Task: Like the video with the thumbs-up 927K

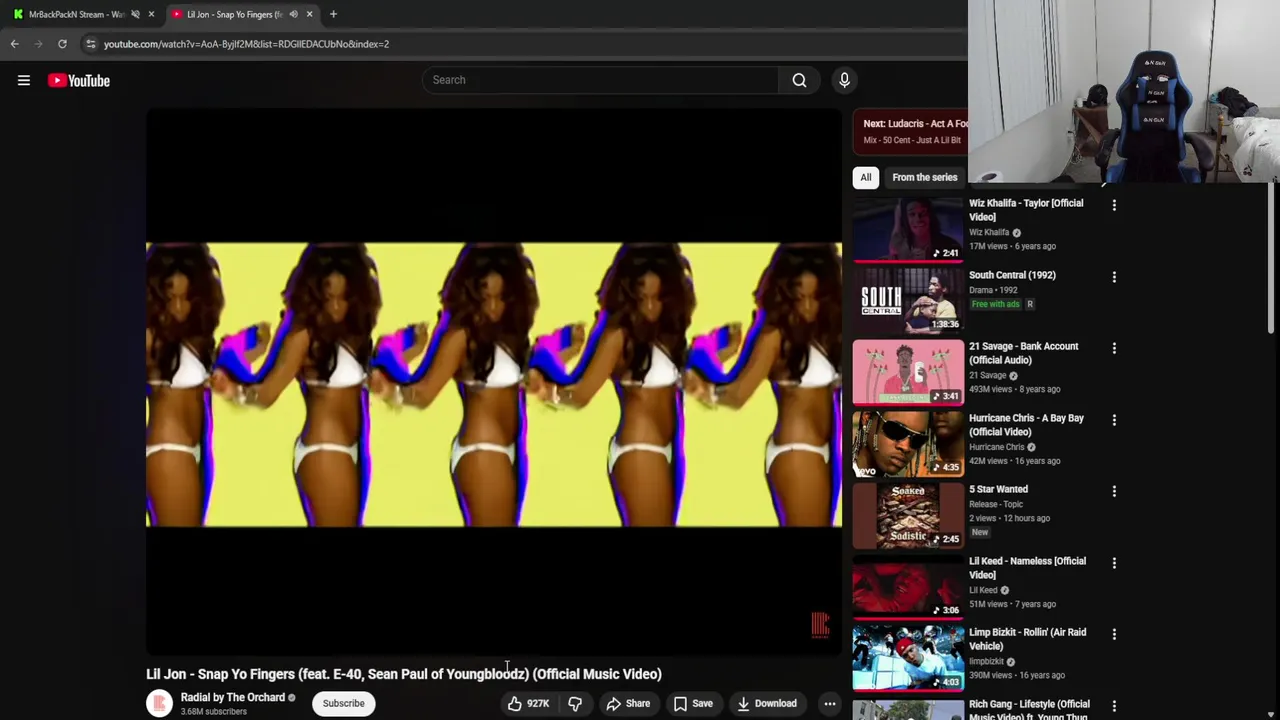Action: 527,703
